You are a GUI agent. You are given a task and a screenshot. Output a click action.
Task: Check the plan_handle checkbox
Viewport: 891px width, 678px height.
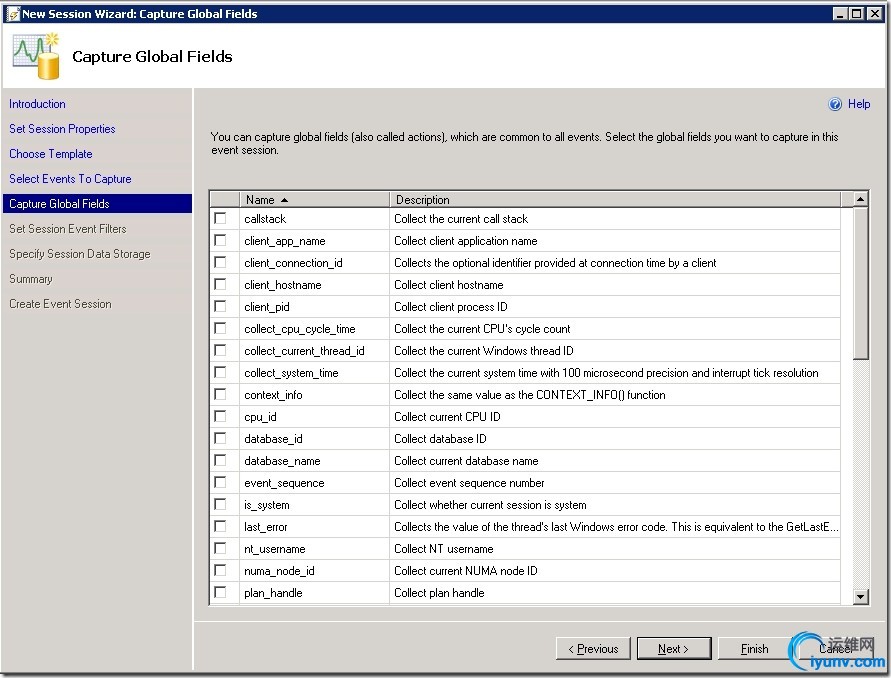point(220,593)
